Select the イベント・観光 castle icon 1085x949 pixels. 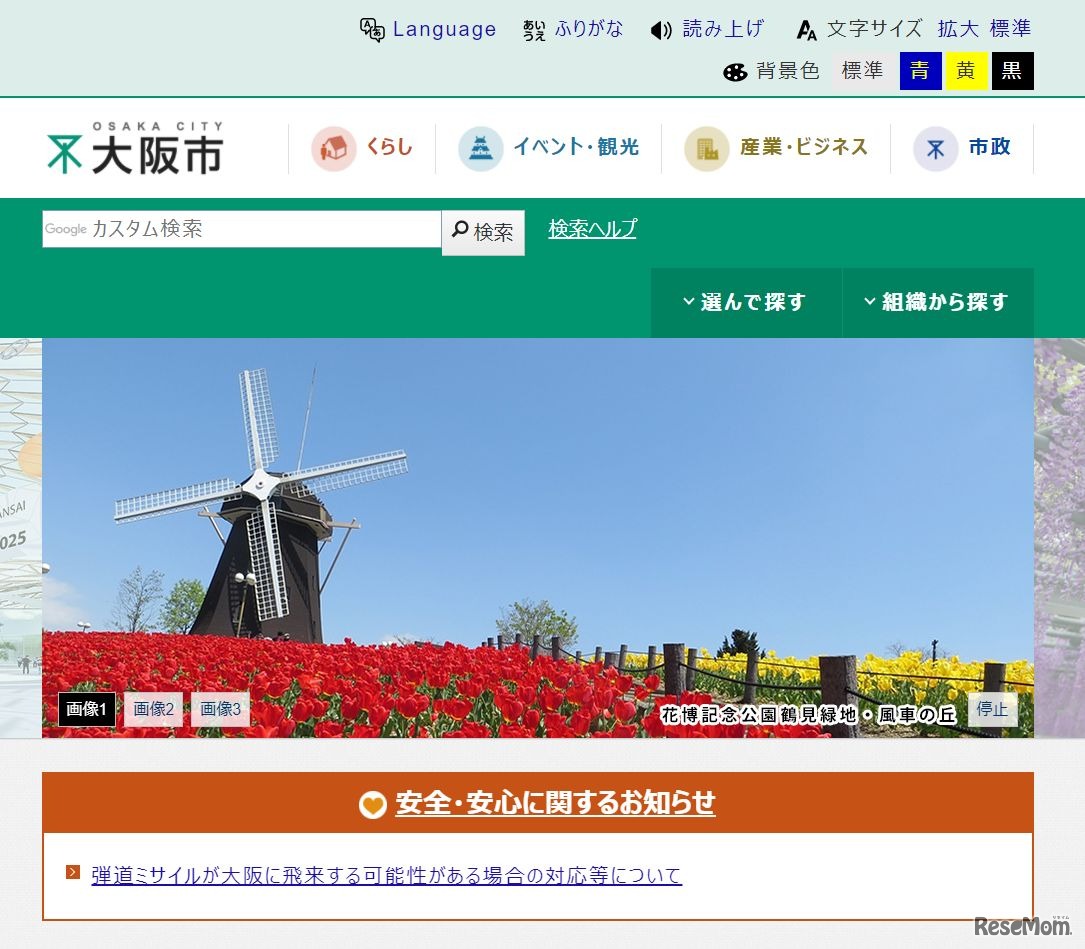point(480,147)
